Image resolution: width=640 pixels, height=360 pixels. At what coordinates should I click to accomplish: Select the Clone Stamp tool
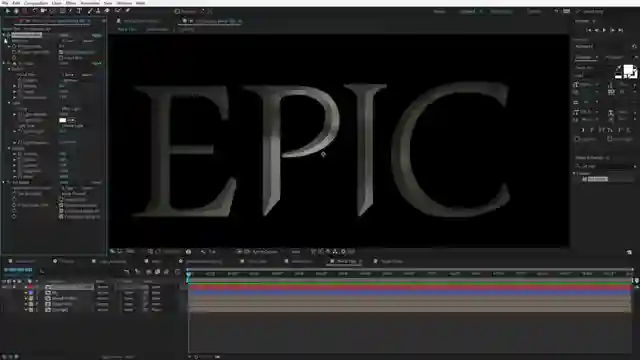pyautogui.click(x=98, y=11)
